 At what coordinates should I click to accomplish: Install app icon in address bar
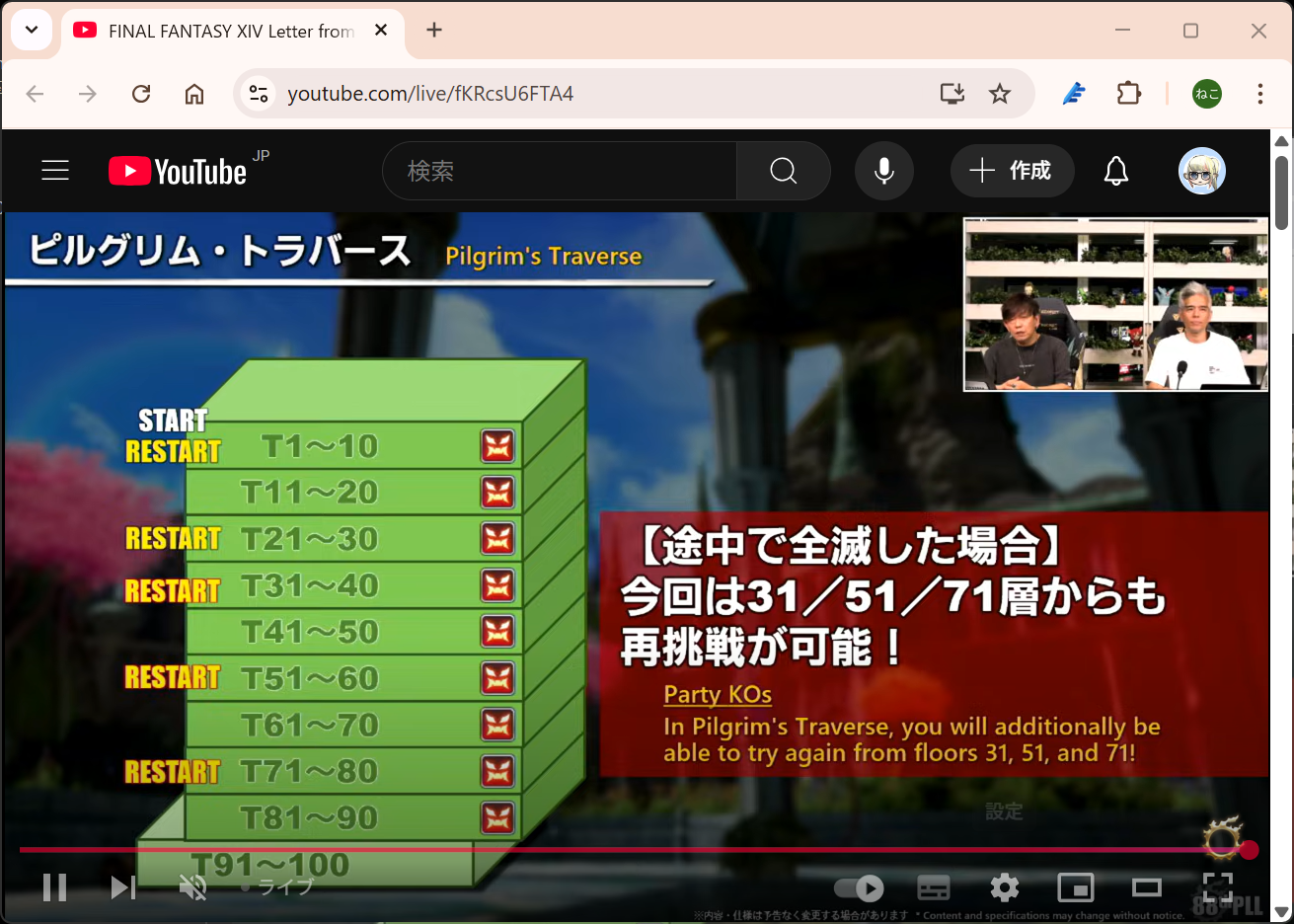coord(952,94)
